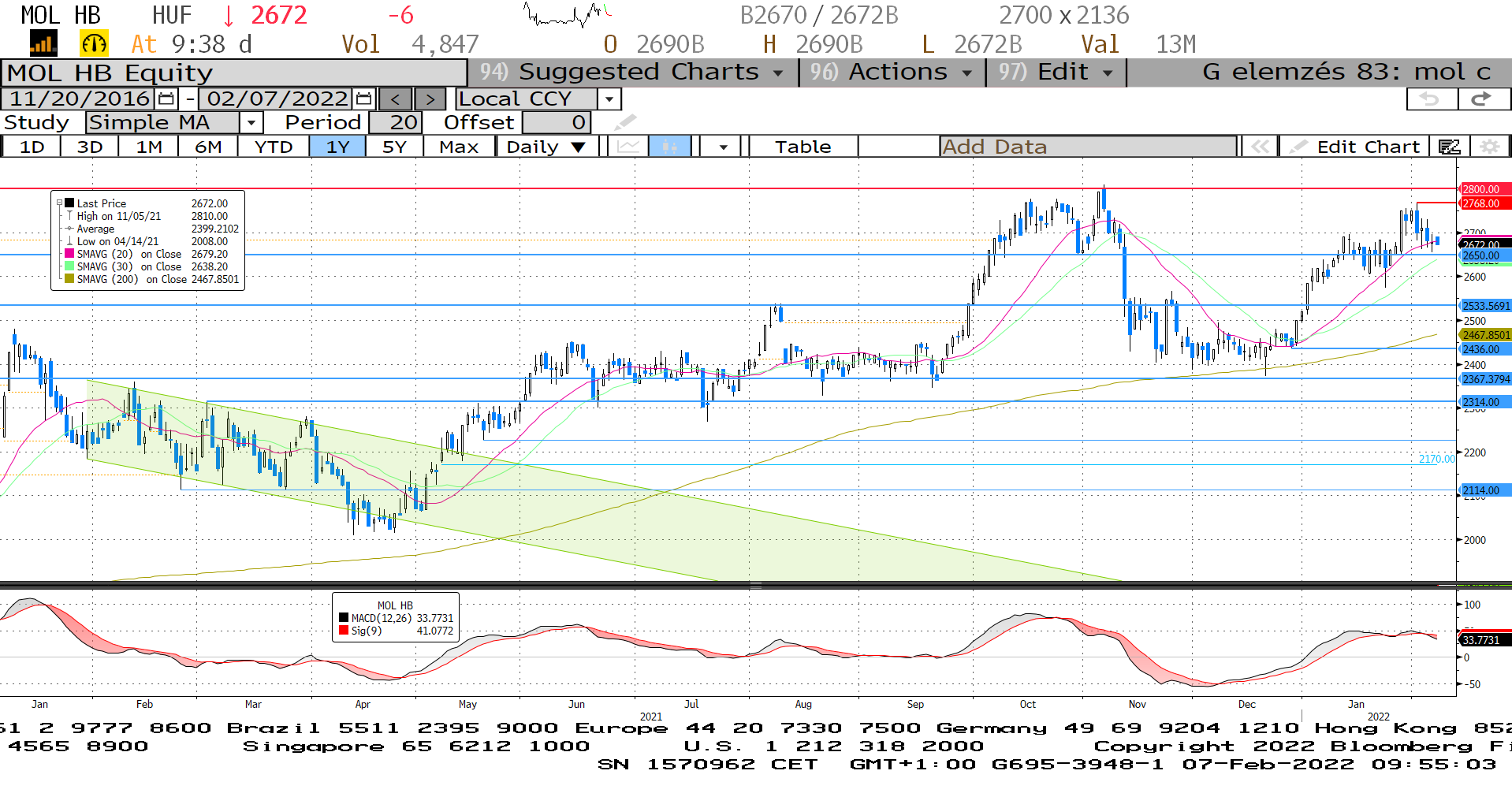Open the intraday sparkline mini chart
Screen dimensions: 1512x808
[568, 14]
